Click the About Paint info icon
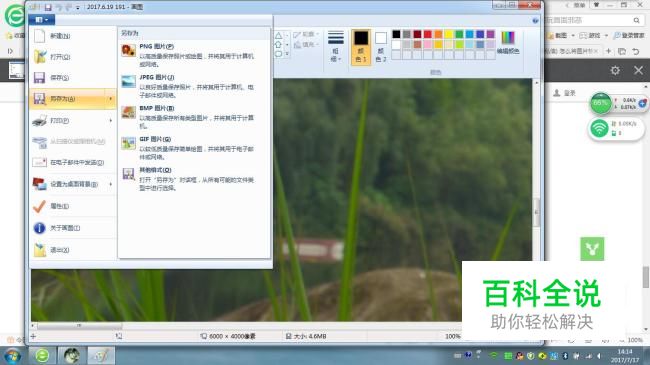This screenshot has height=365, width=650. coord(39,228)
